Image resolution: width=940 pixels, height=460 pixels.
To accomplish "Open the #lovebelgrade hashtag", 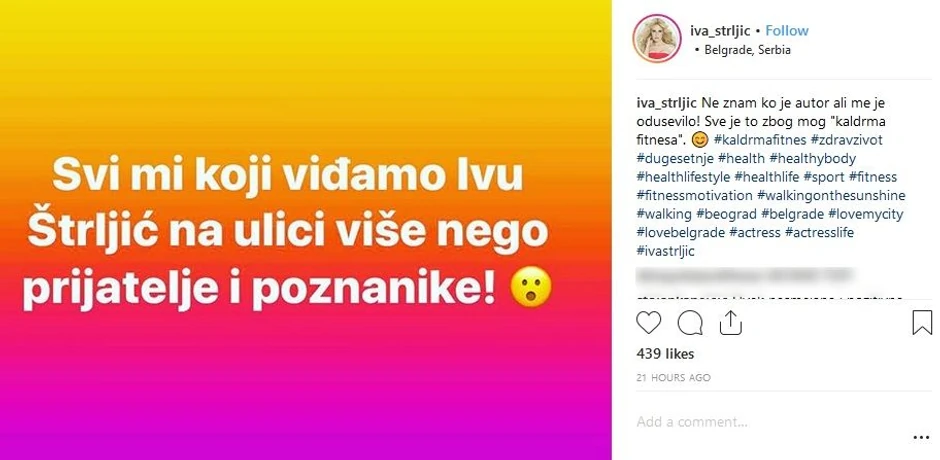I will (x=680, y=232).
